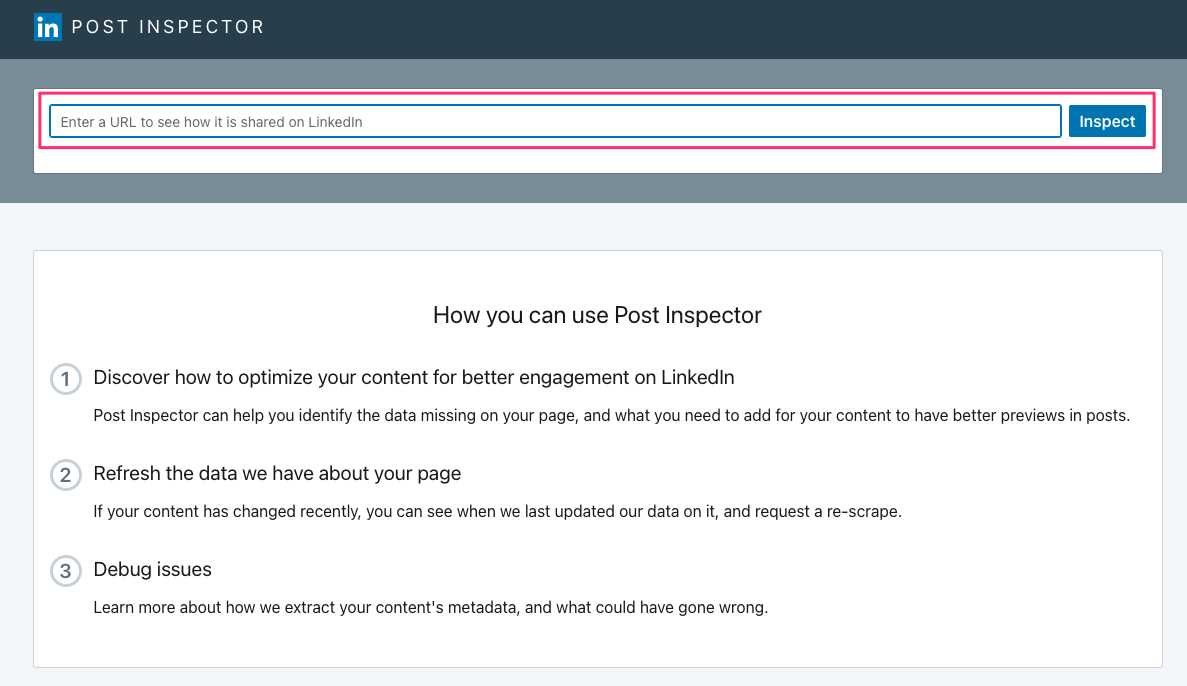Open the LinkedIn logo icon
This screenshot has width=1187, height=686.
pos(48,27)
